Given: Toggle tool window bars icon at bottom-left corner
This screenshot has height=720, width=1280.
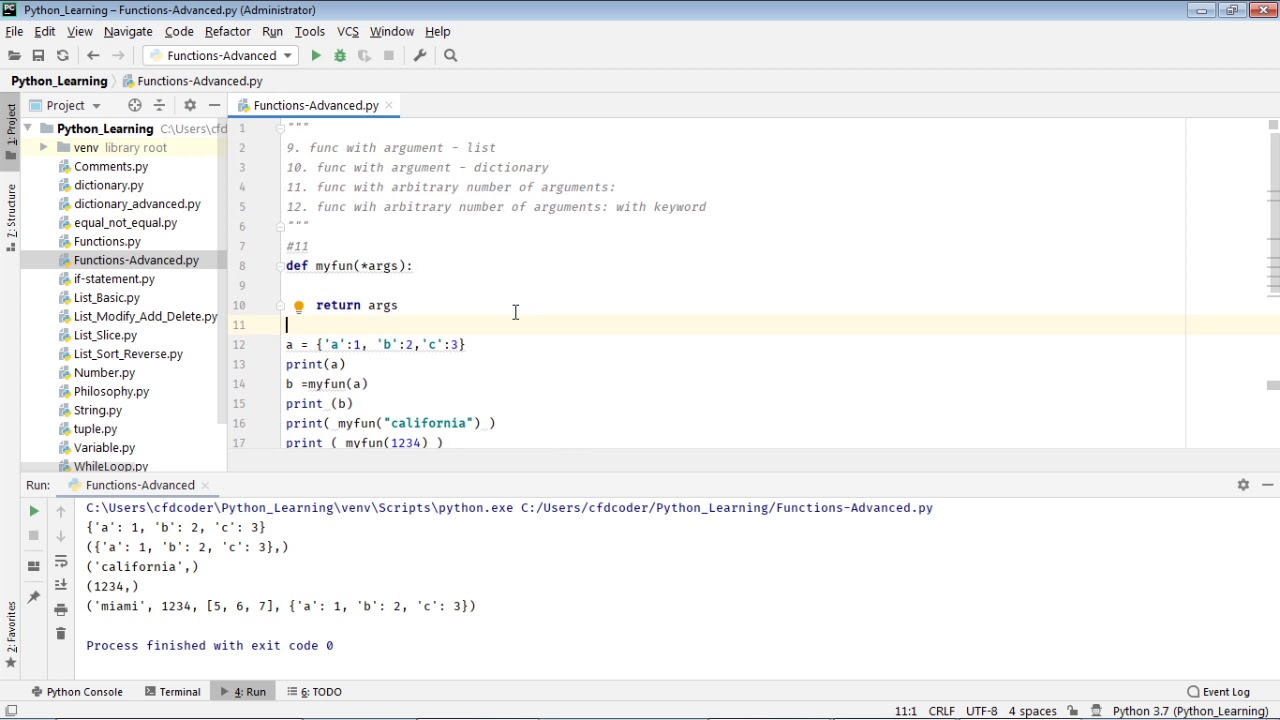Looking at the screenshot, I should point(11,711).
